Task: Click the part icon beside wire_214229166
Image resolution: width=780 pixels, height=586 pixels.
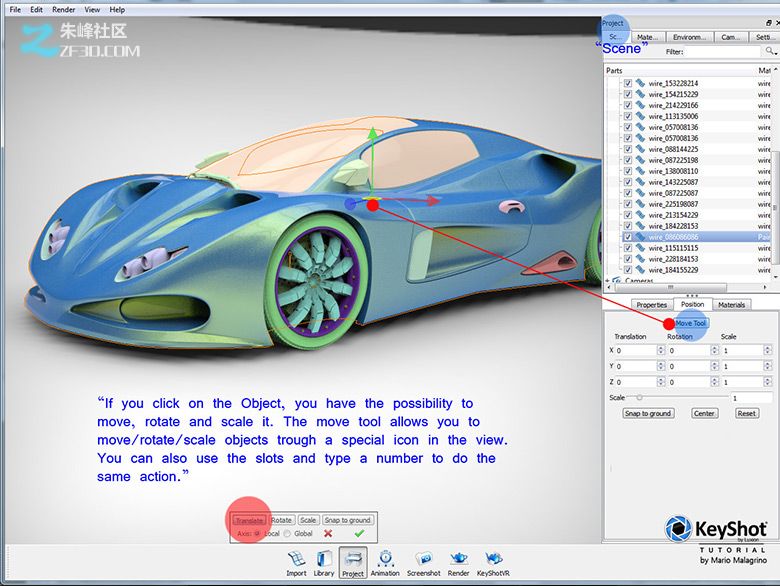Action: point(640,105)
